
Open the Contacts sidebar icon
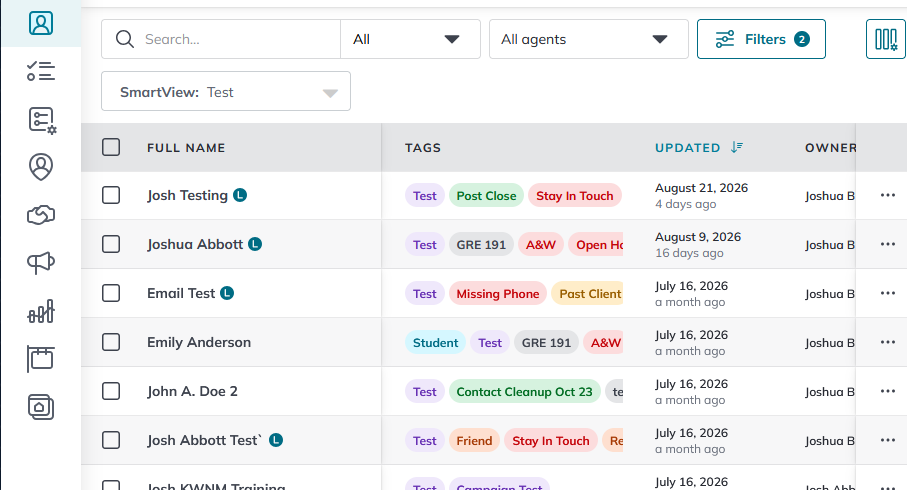click(x=40, y=23)
